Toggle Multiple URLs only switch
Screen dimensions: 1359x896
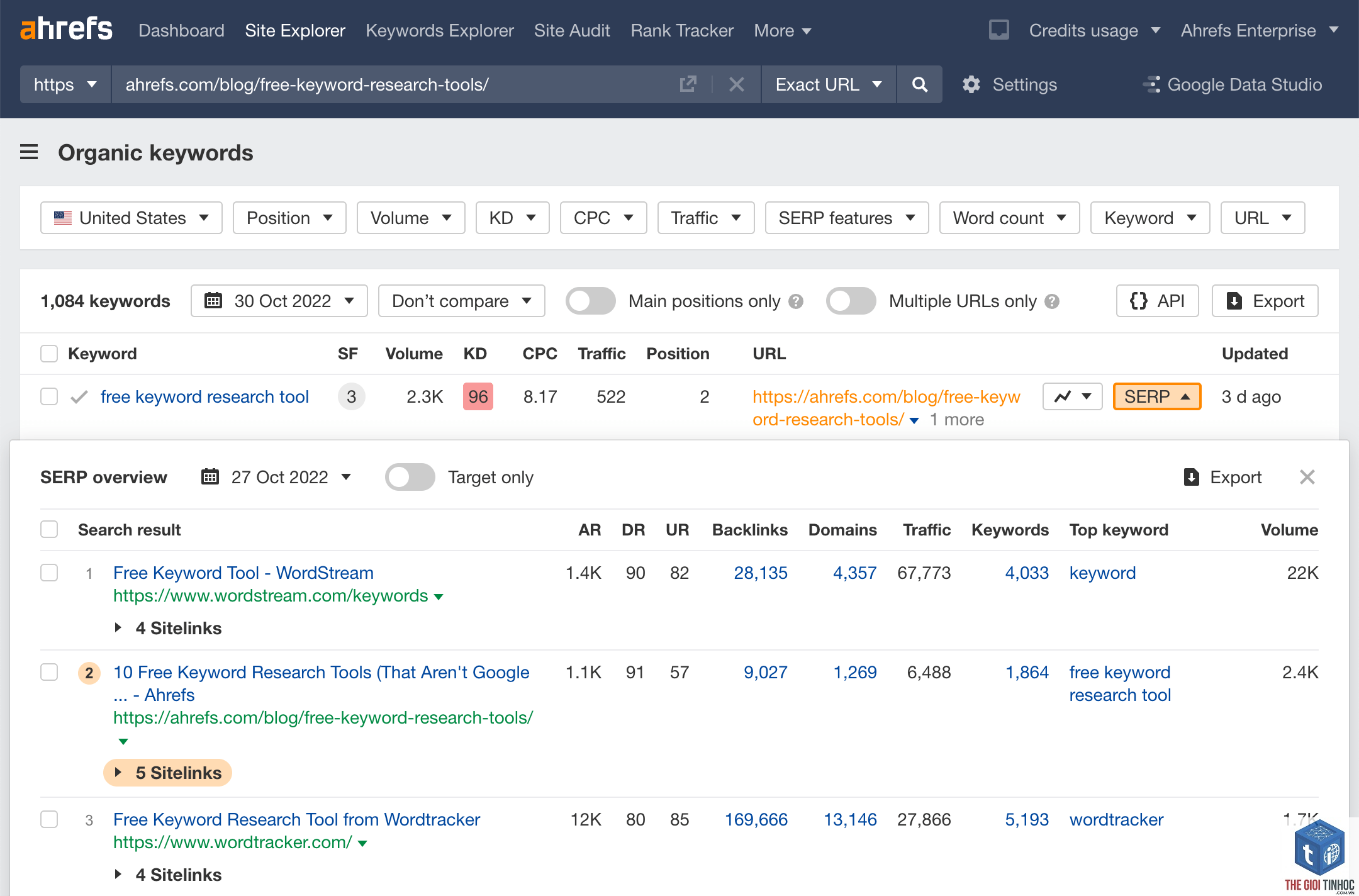851,301
